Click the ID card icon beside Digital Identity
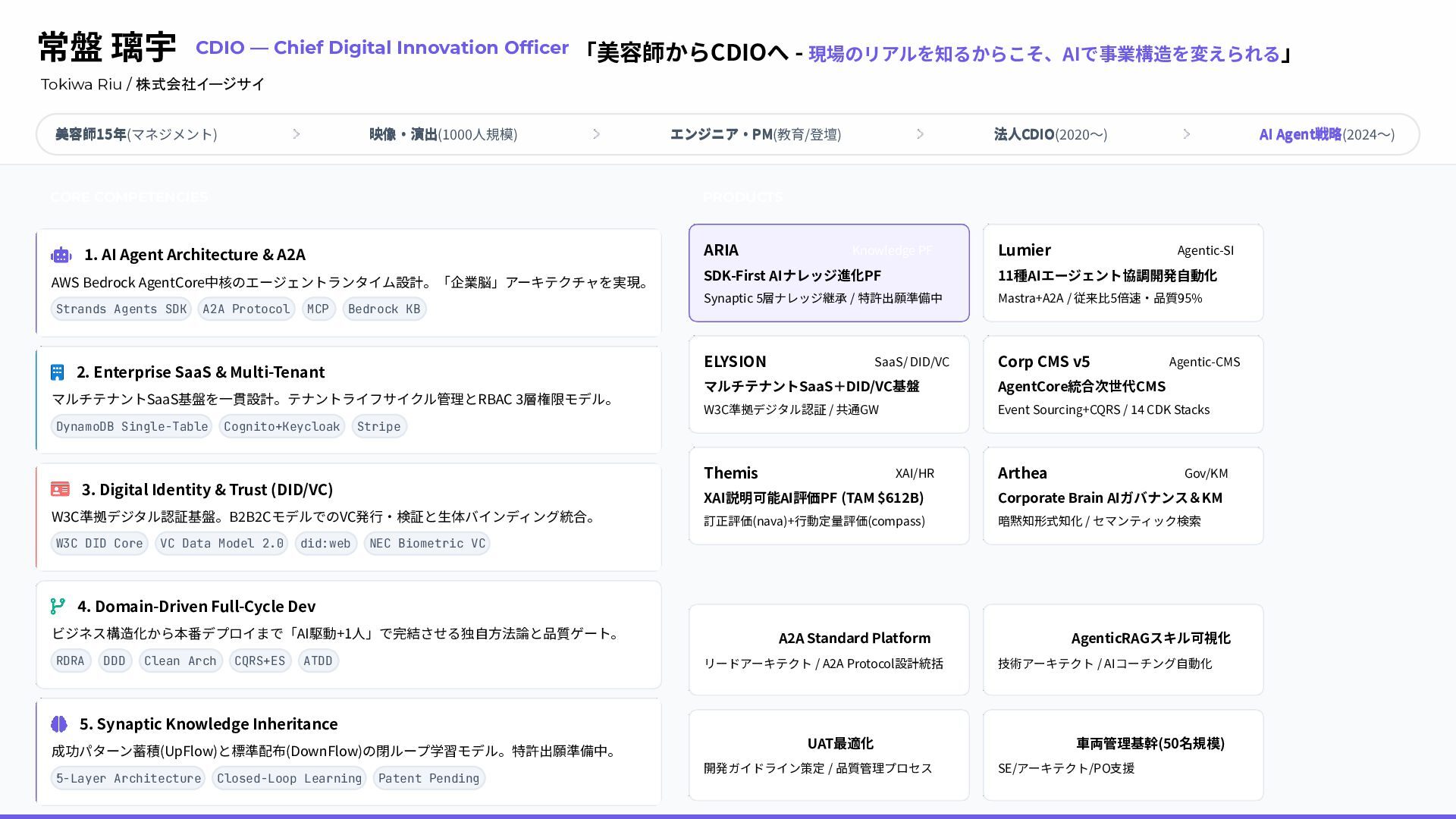The width and height of the screenshot is (1456, 819). pyautogui.click(x=60, y=490)
